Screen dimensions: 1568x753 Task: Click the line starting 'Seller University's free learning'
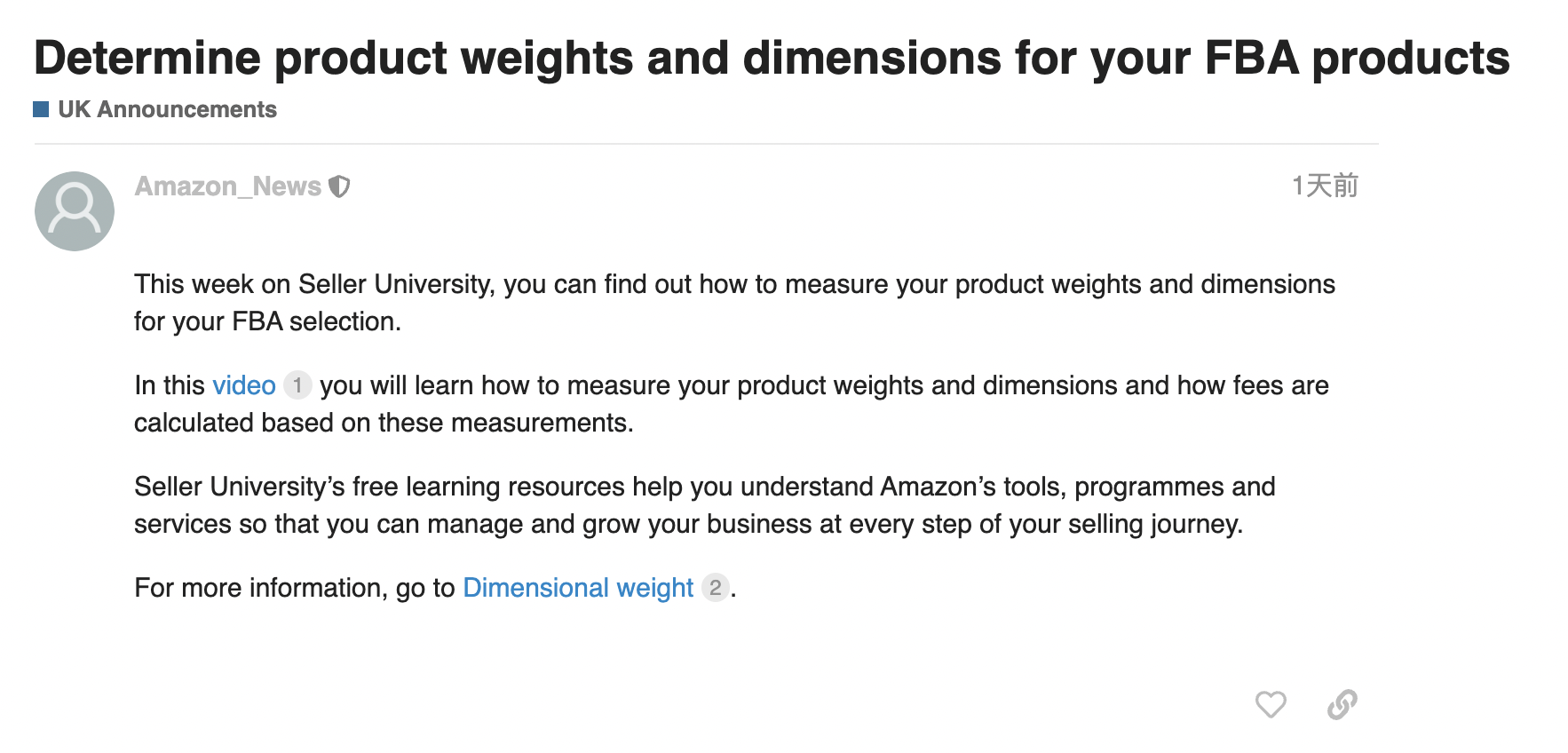tap(704, 487)
